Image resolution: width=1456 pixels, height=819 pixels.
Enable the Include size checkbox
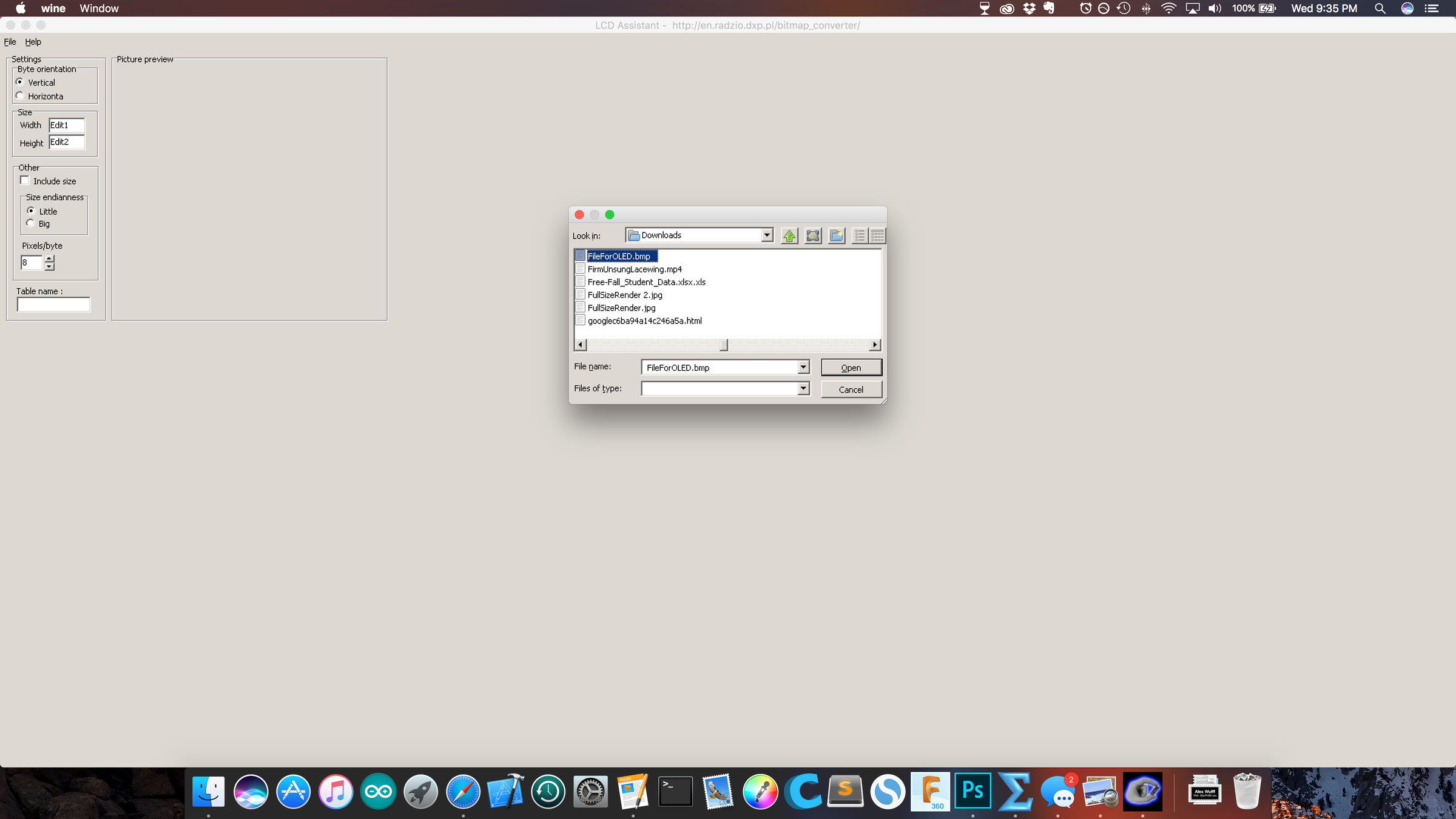[25, 180]
